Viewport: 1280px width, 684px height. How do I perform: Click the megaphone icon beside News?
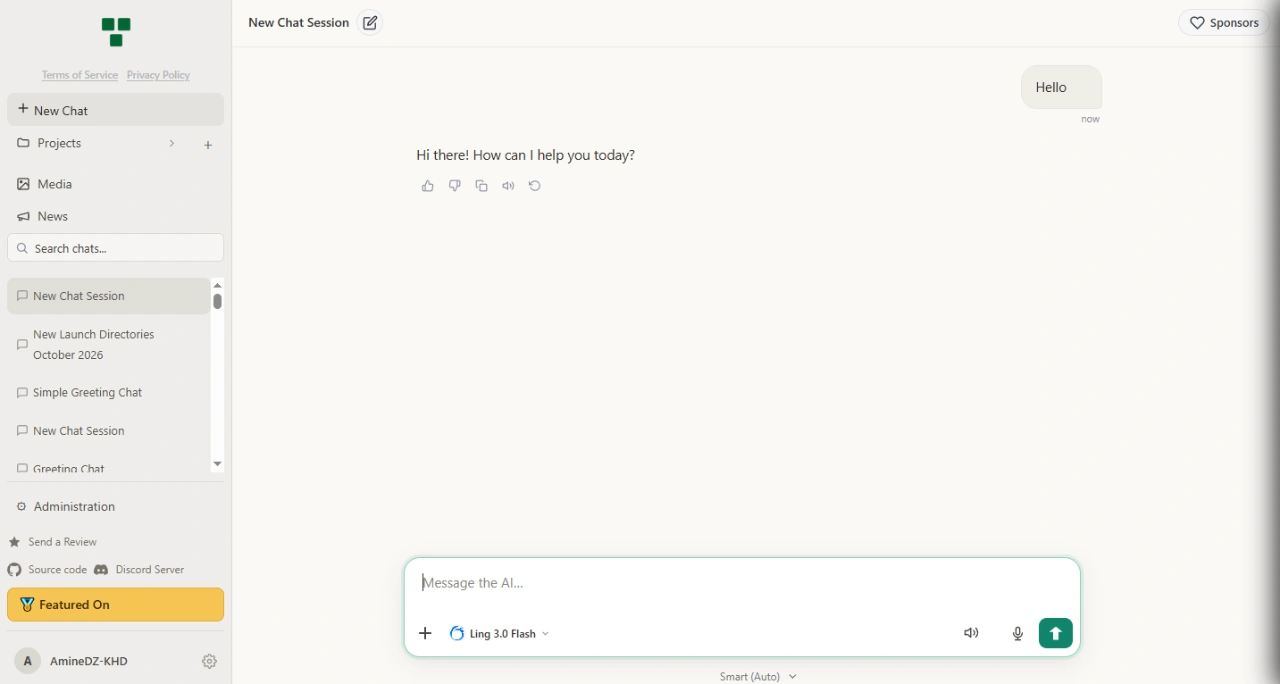23,216
